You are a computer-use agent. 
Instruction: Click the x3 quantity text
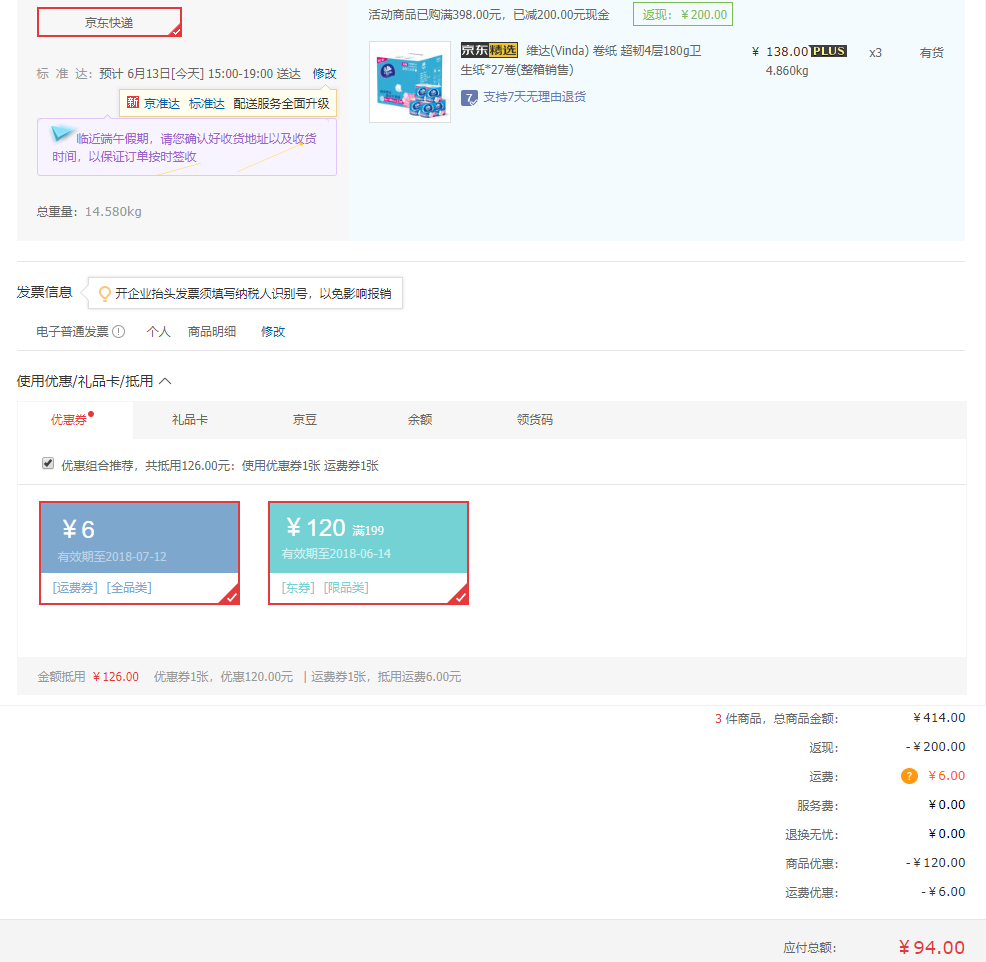[x=875, y=53]
